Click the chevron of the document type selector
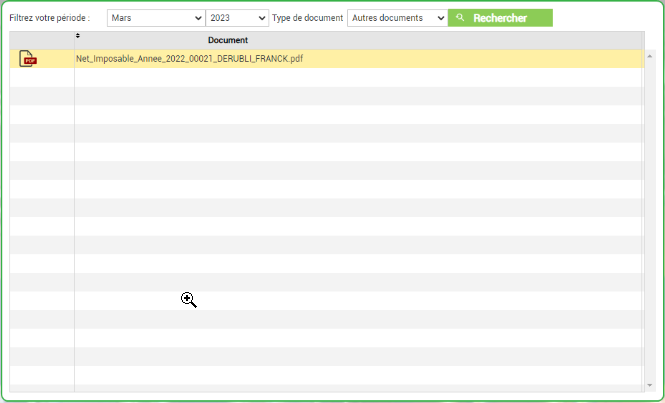 click(x=441, y=18)
